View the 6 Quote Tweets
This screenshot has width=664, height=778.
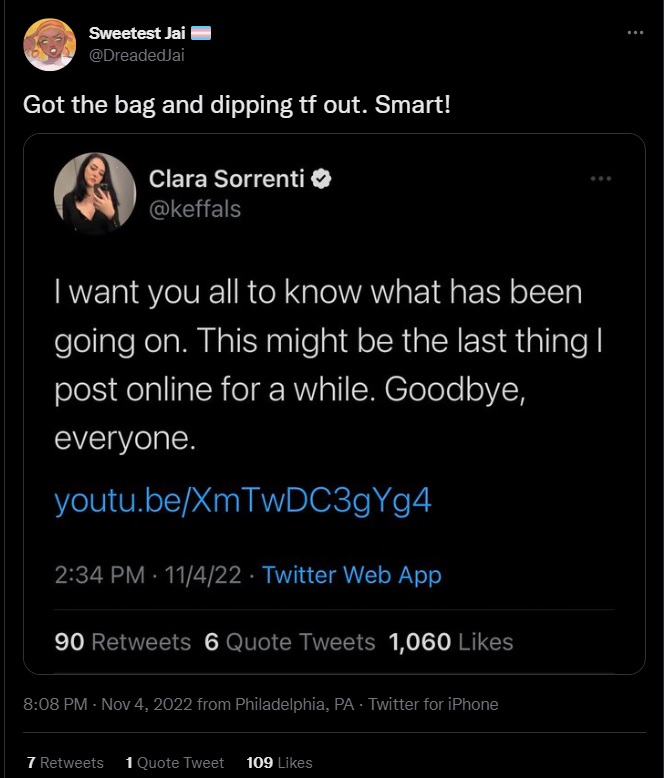coord(290,642)
